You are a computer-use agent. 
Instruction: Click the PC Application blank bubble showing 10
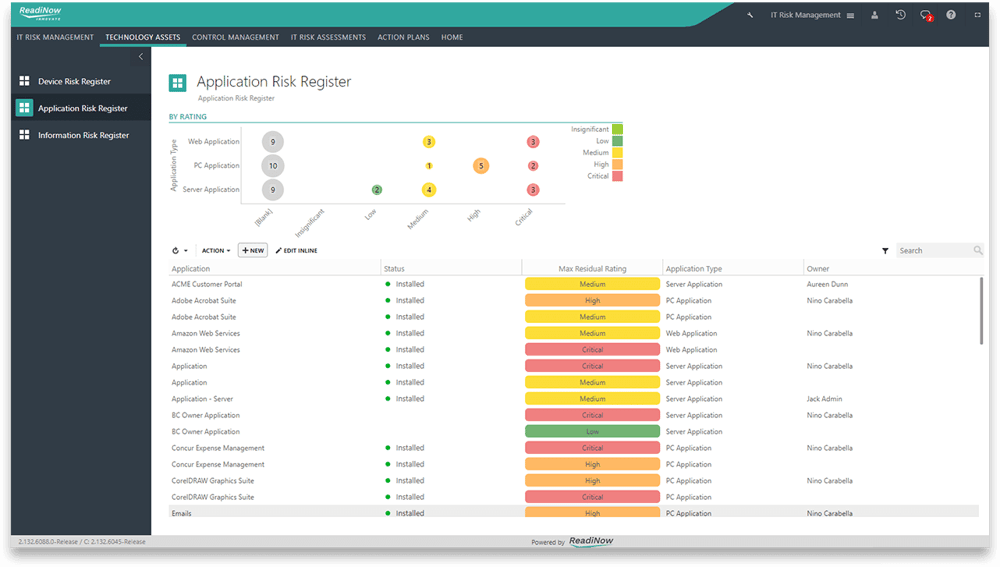(273, 166)
